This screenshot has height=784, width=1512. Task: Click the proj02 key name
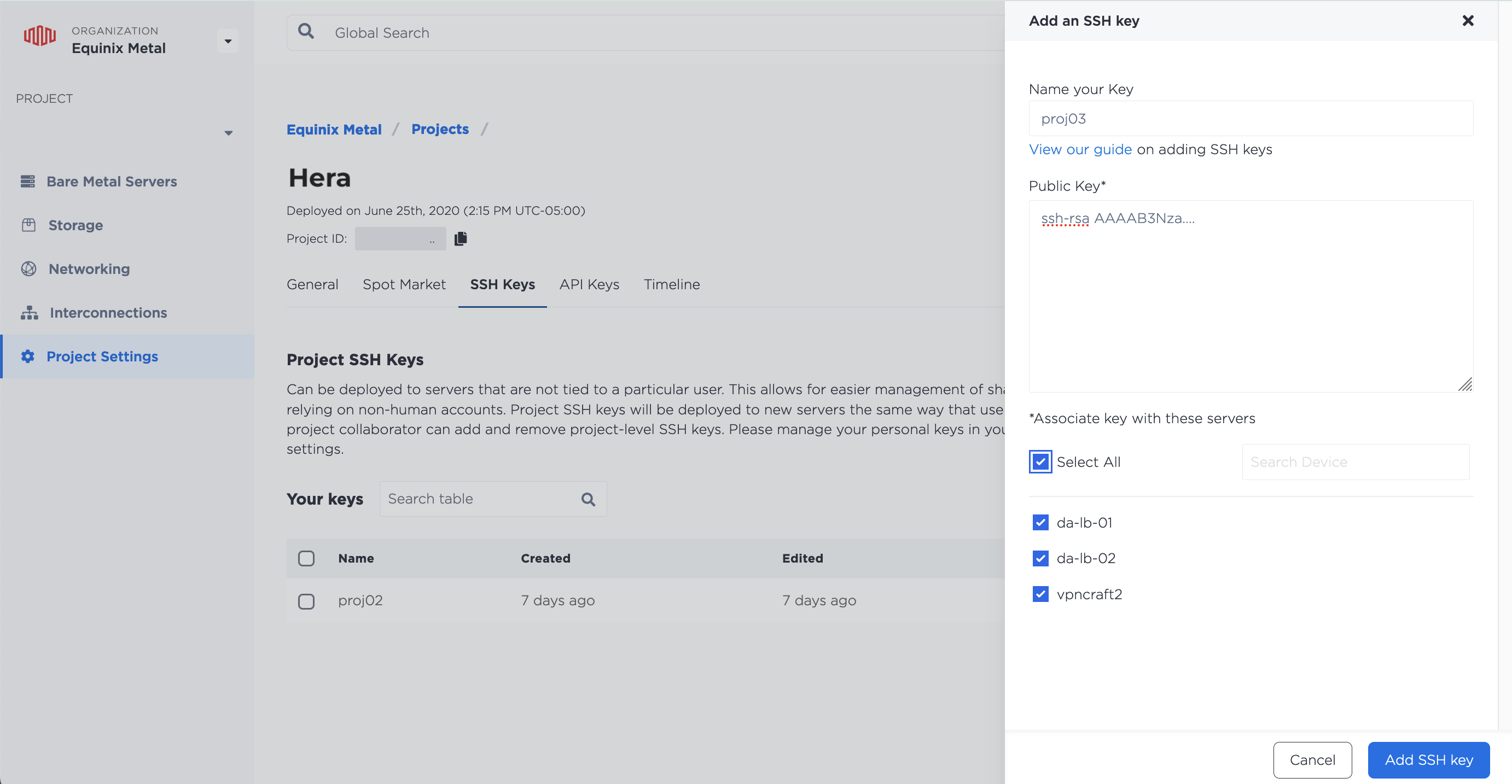click(x=360, y=600)
